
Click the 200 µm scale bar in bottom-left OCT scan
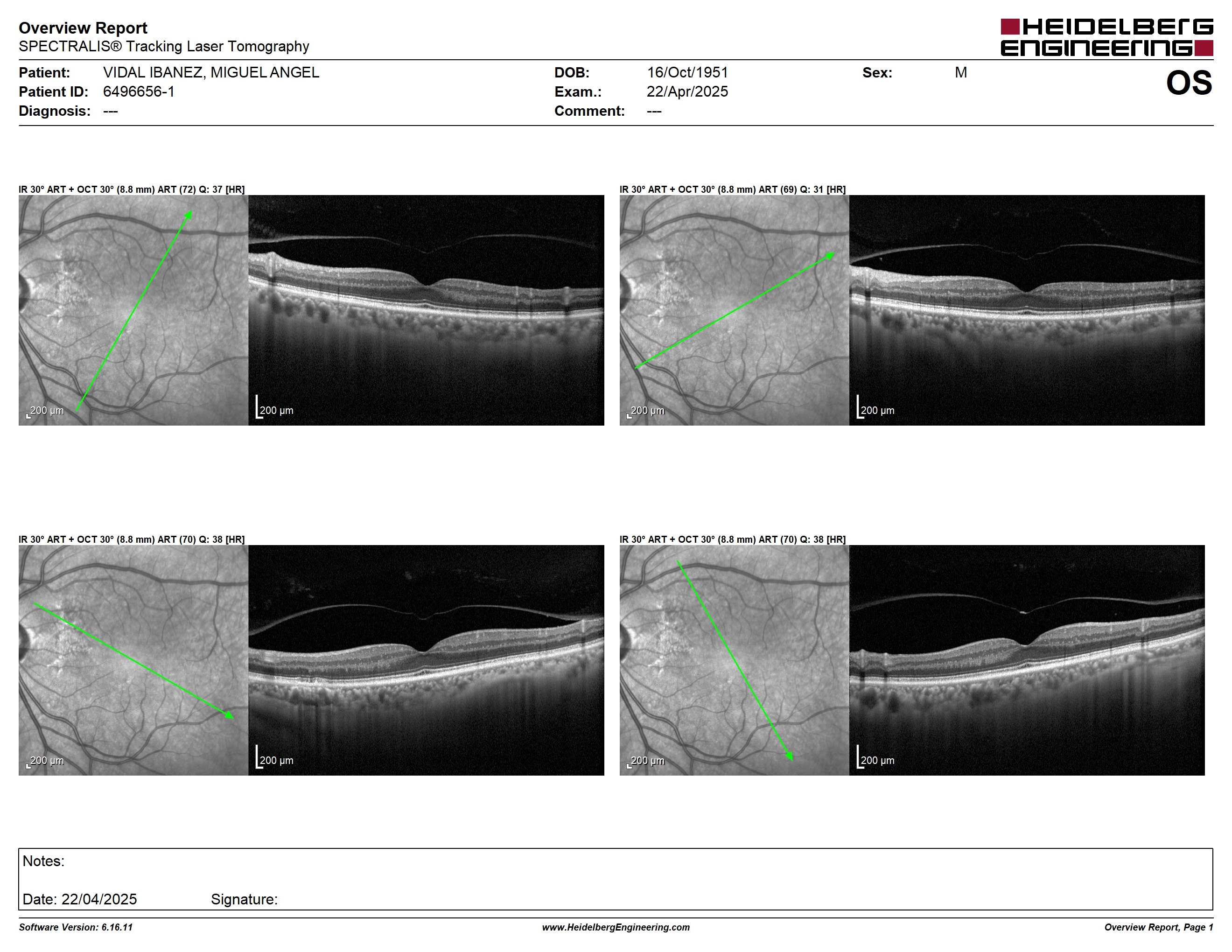(275, 757)
